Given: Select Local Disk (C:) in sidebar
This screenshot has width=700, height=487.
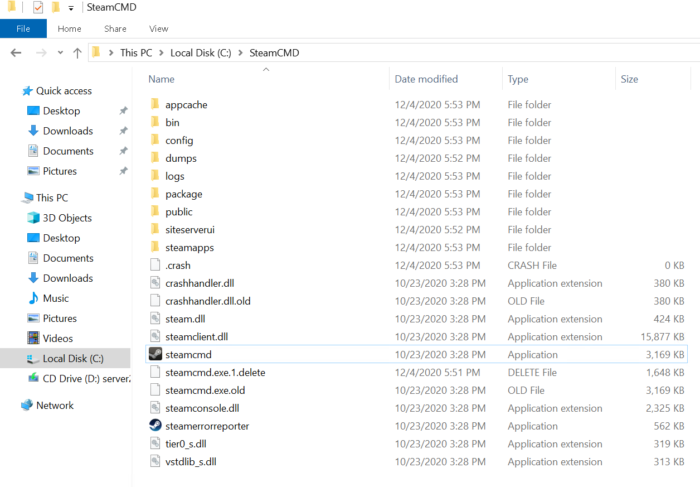Looking at the screenshot, I should point(65,358).
